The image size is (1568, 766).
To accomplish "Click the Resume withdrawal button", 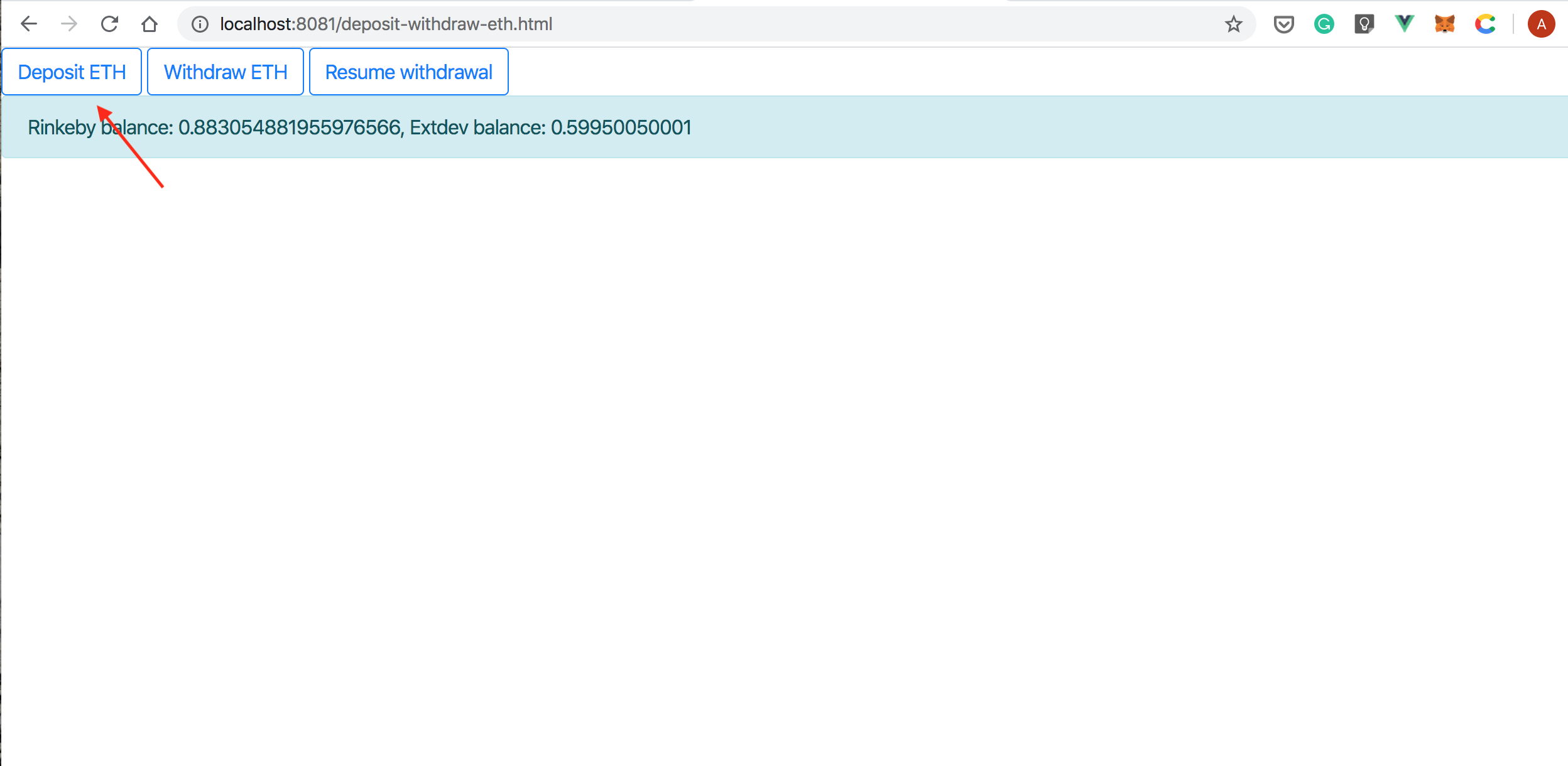I will point(409,72).
